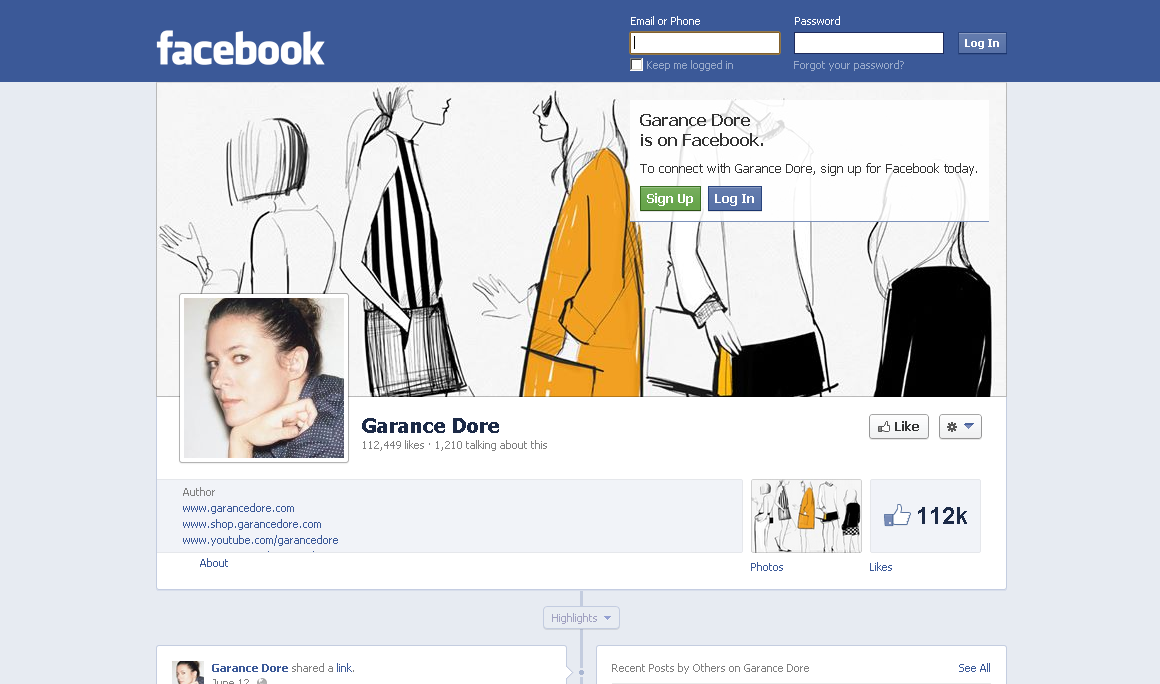Click the Log In button beside Sign Up
Viewport: 1160px width, 684px height.
[x=734, y=199]
